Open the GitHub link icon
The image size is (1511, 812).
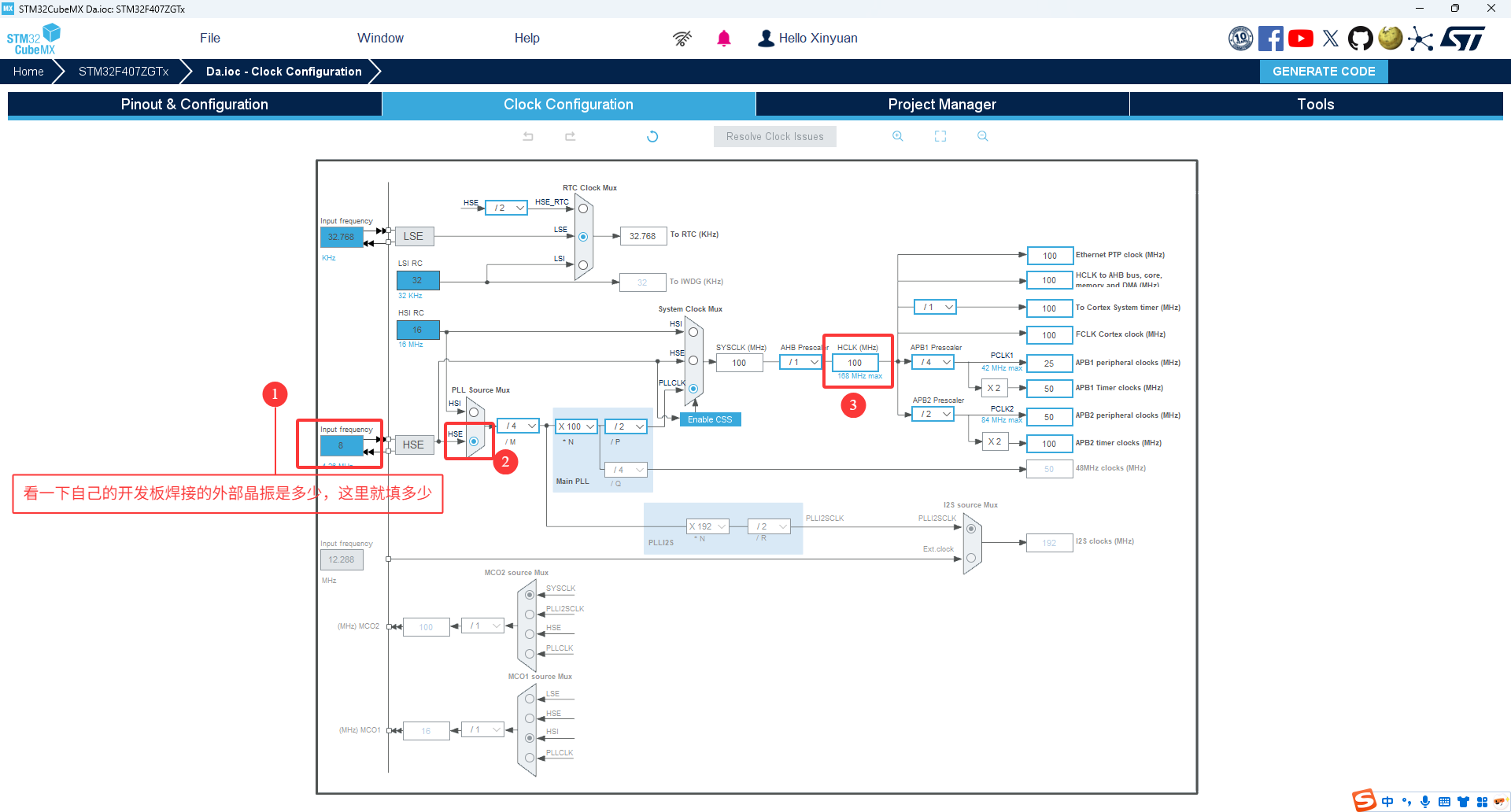pyautogui.click(x=1361, y=39)
